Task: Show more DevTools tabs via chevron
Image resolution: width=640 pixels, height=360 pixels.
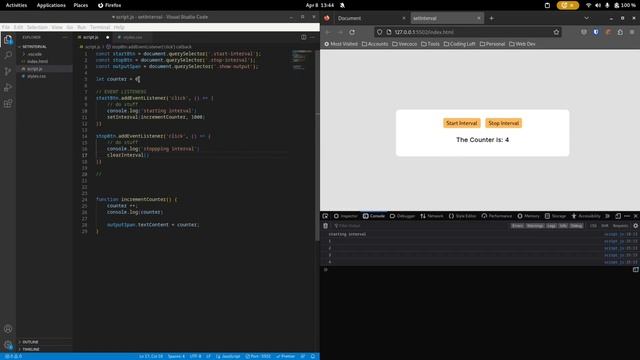Action: click(x=608, y=216)
